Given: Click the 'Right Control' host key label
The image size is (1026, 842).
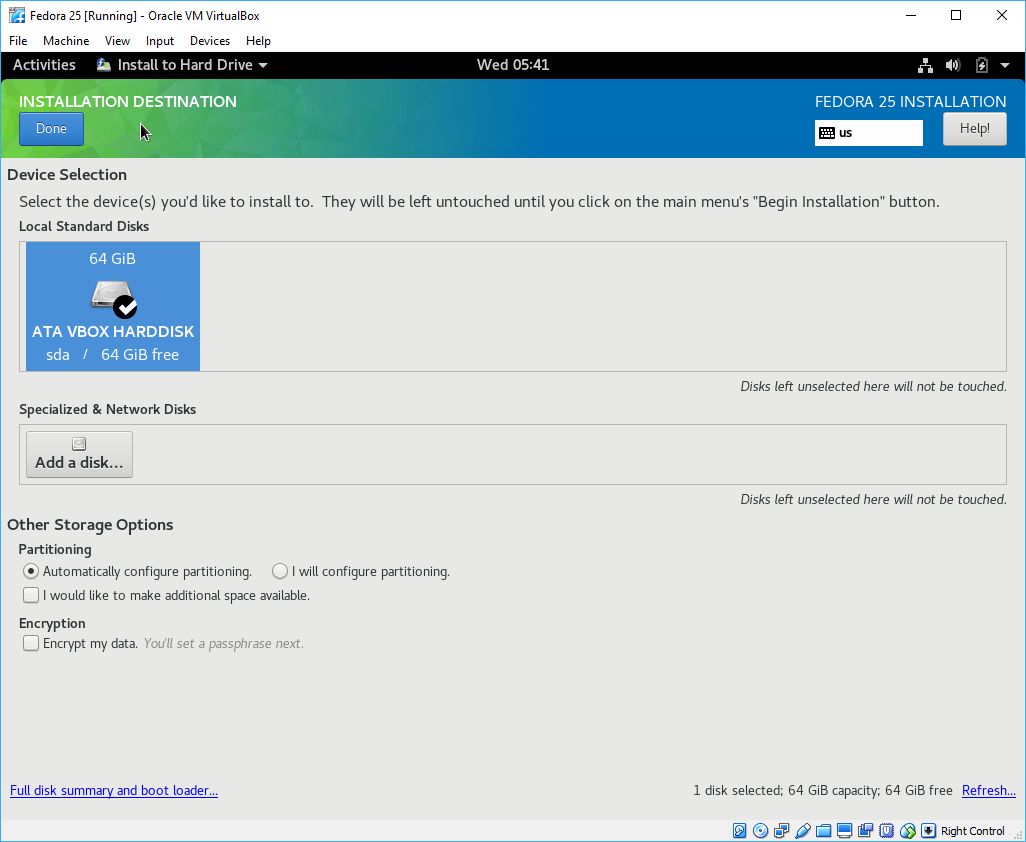Looking at the screenshot, I should (972, 831).
